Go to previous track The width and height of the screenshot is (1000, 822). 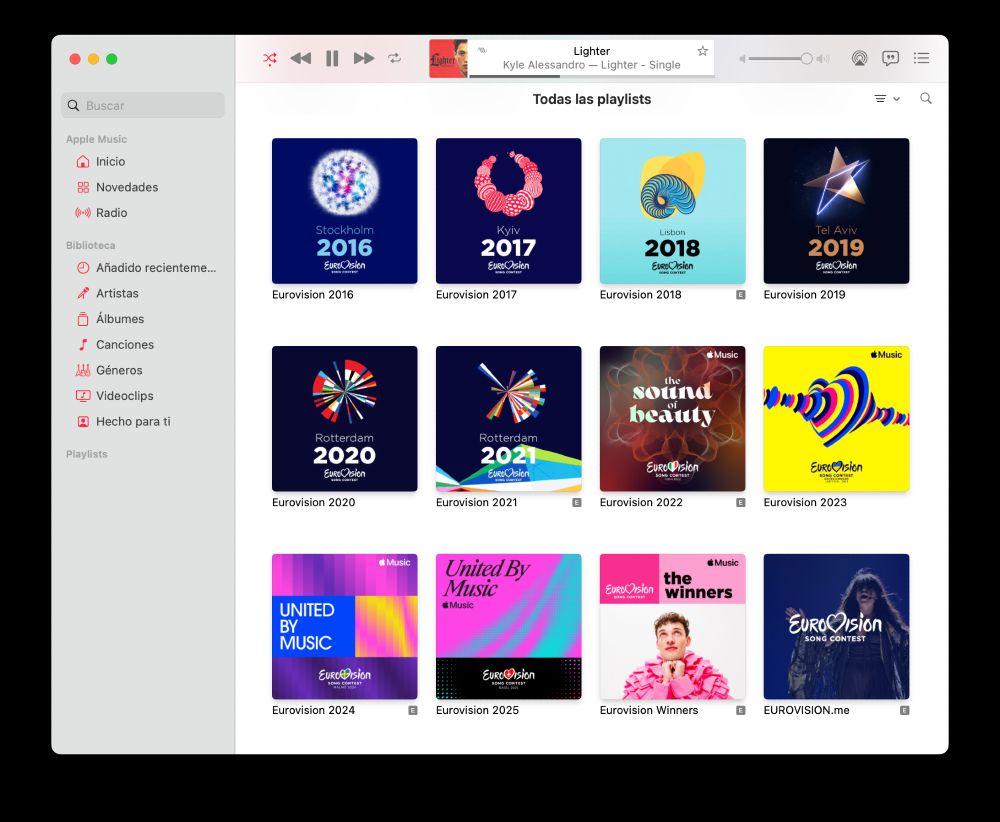[300, 59]
